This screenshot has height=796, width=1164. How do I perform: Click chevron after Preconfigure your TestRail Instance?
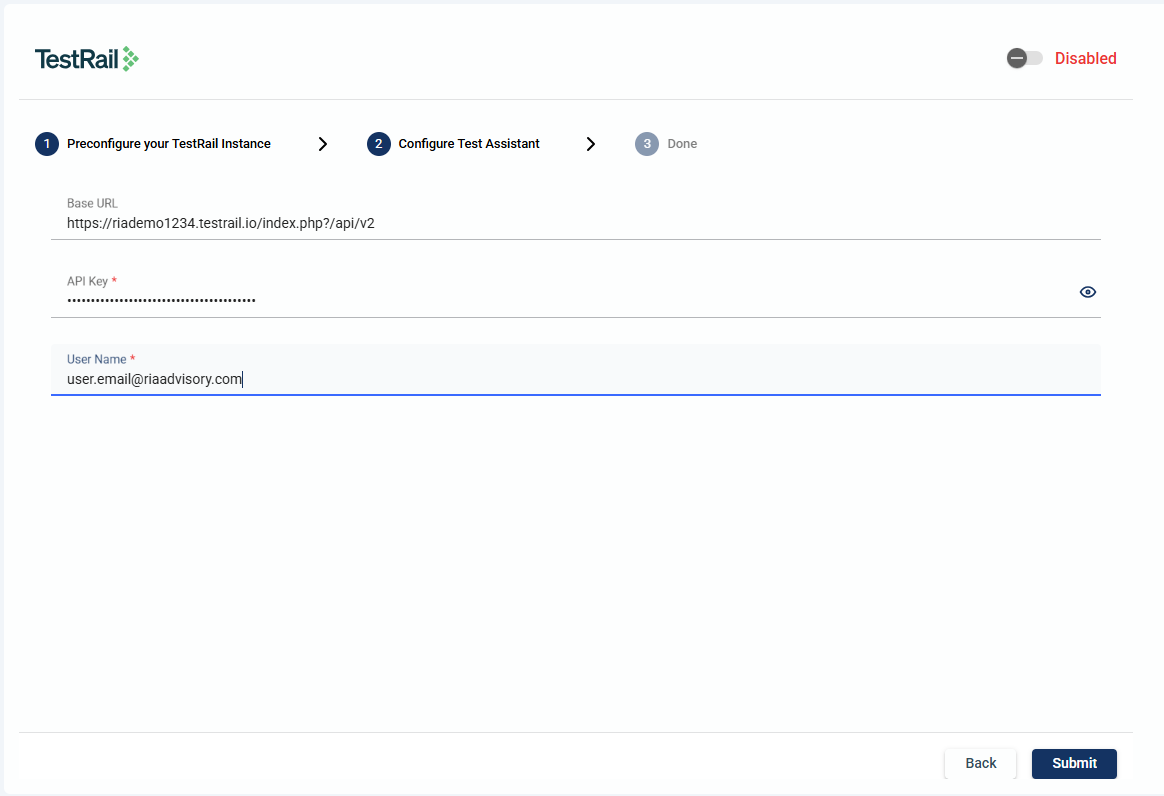click(x=322, y=144)
